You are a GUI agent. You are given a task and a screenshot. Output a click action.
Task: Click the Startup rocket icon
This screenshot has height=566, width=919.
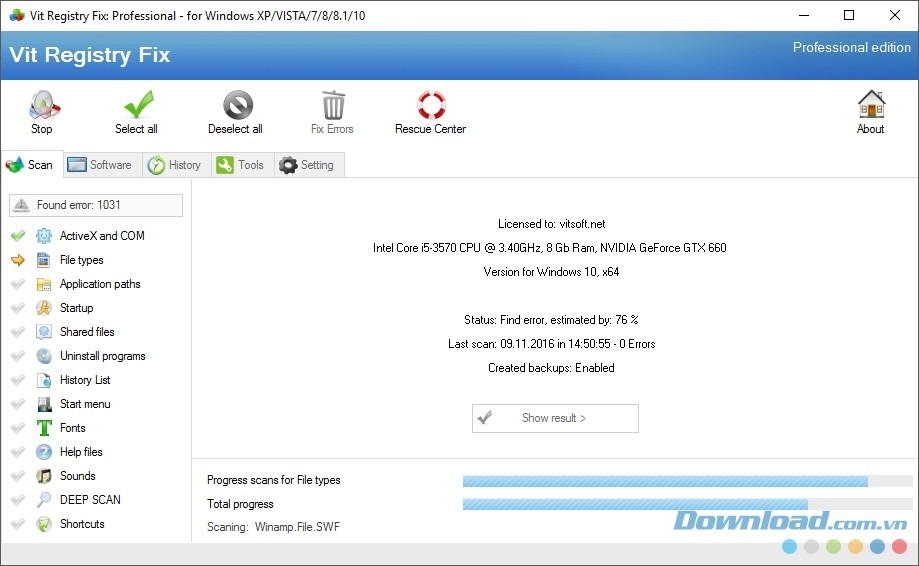click(44, 308)
